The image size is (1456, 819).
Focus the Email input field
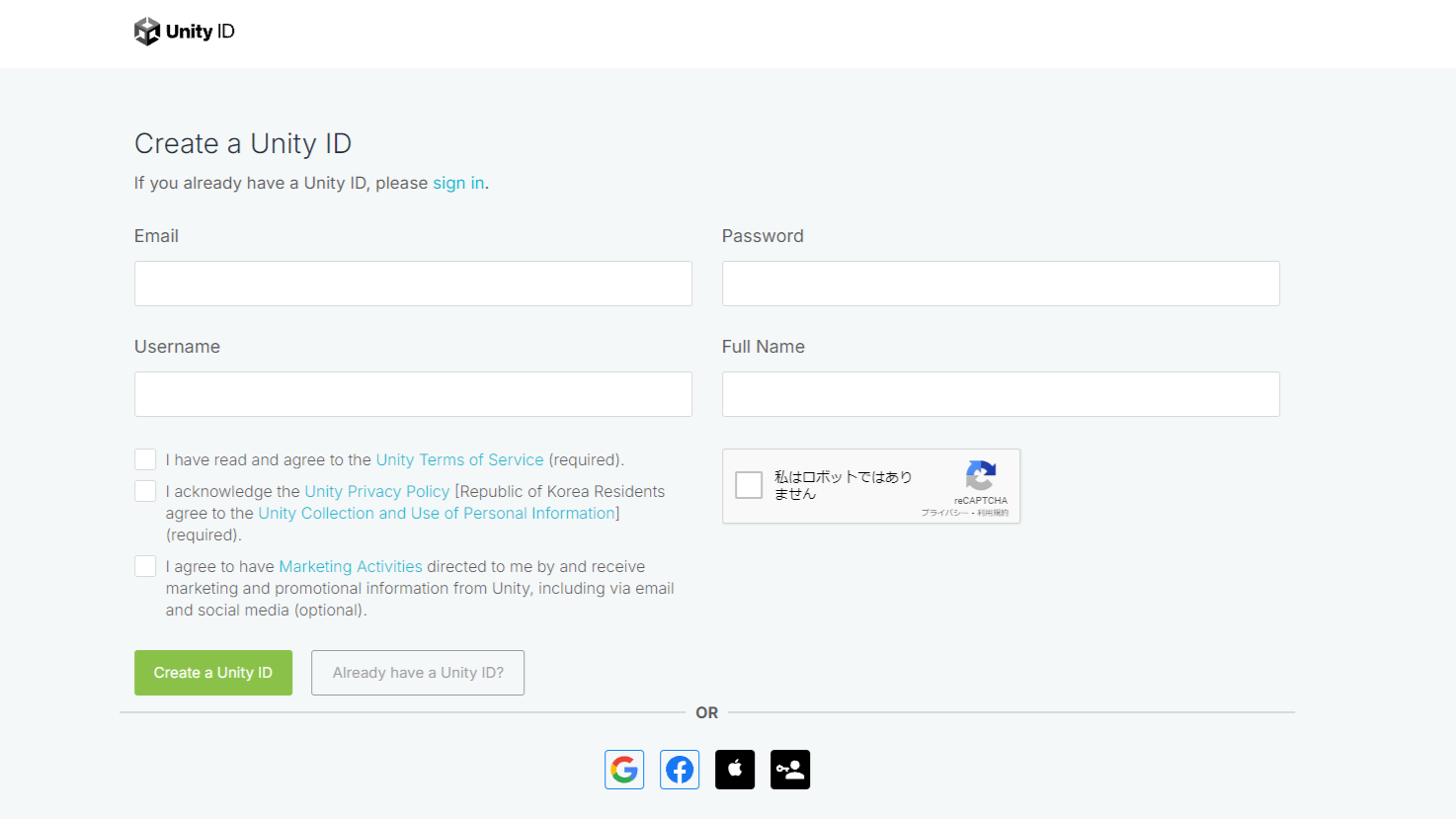(x=413, y=284)
